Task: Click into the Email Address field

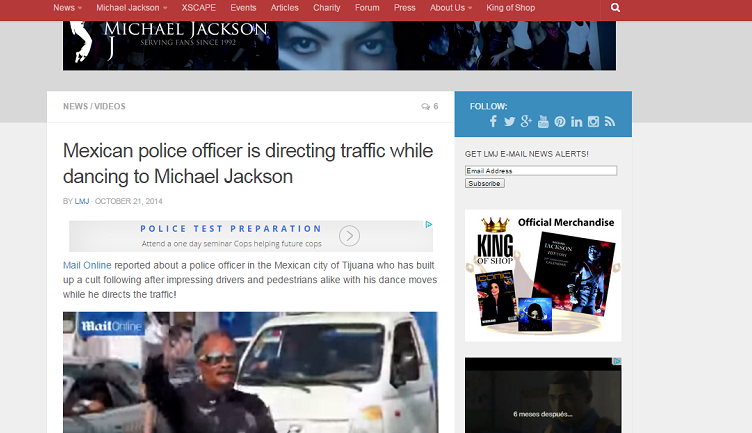Action: click(x=540, y=171)
